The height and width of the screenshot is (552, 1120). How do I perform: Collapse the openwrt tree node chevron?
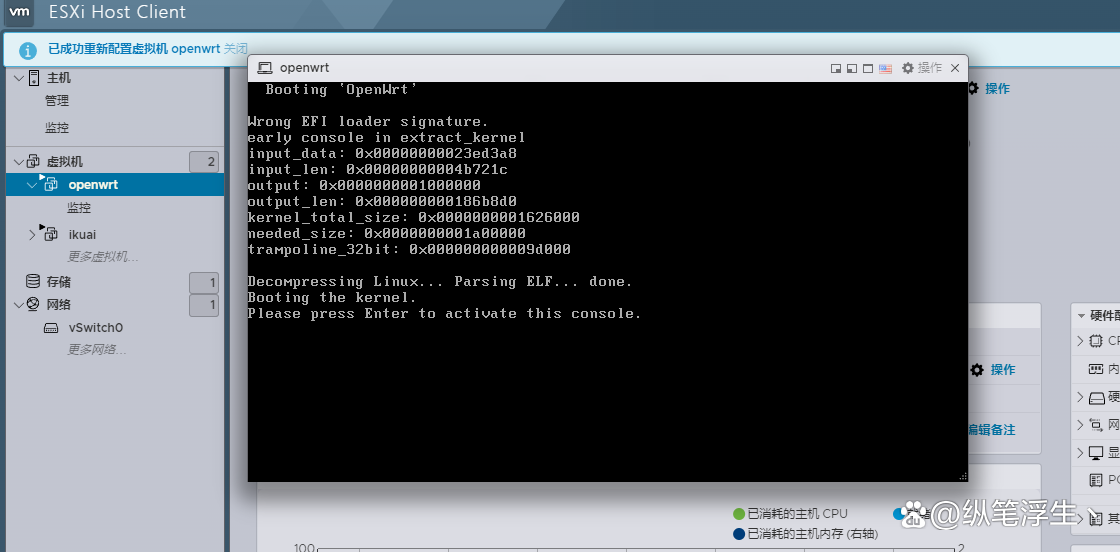[31, 185]
